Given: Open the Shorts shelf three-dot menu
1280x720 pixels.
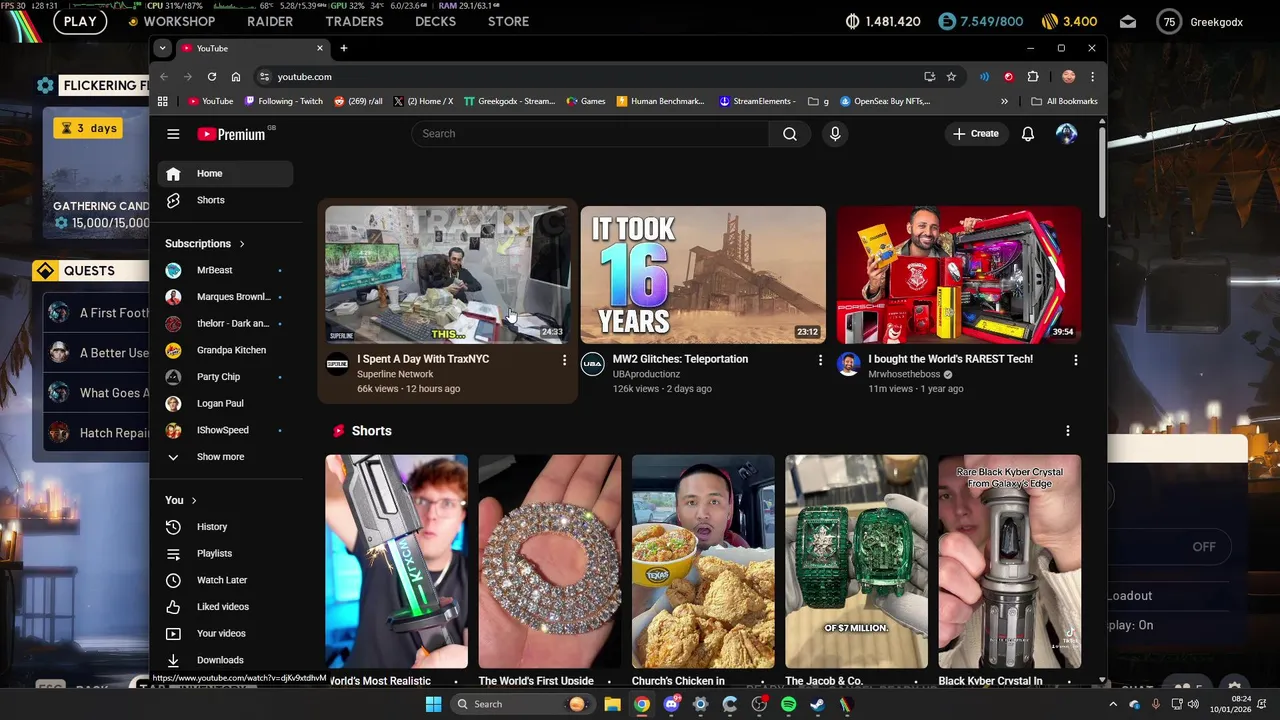Looking at the screenshot, I should pyautogui.click(x=1067, y=431).
